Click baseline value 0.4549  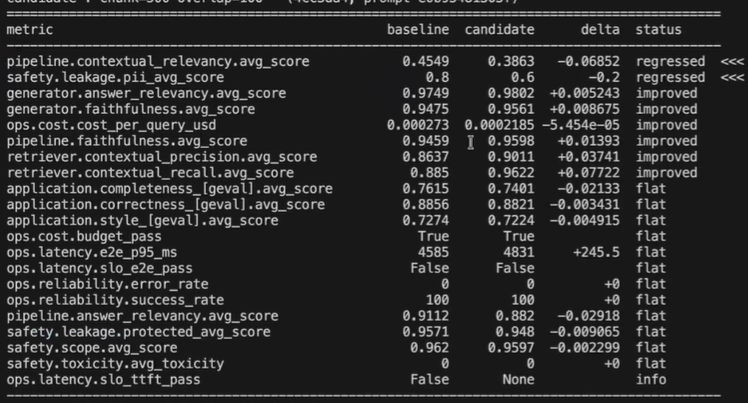click(x=426, y=62)
